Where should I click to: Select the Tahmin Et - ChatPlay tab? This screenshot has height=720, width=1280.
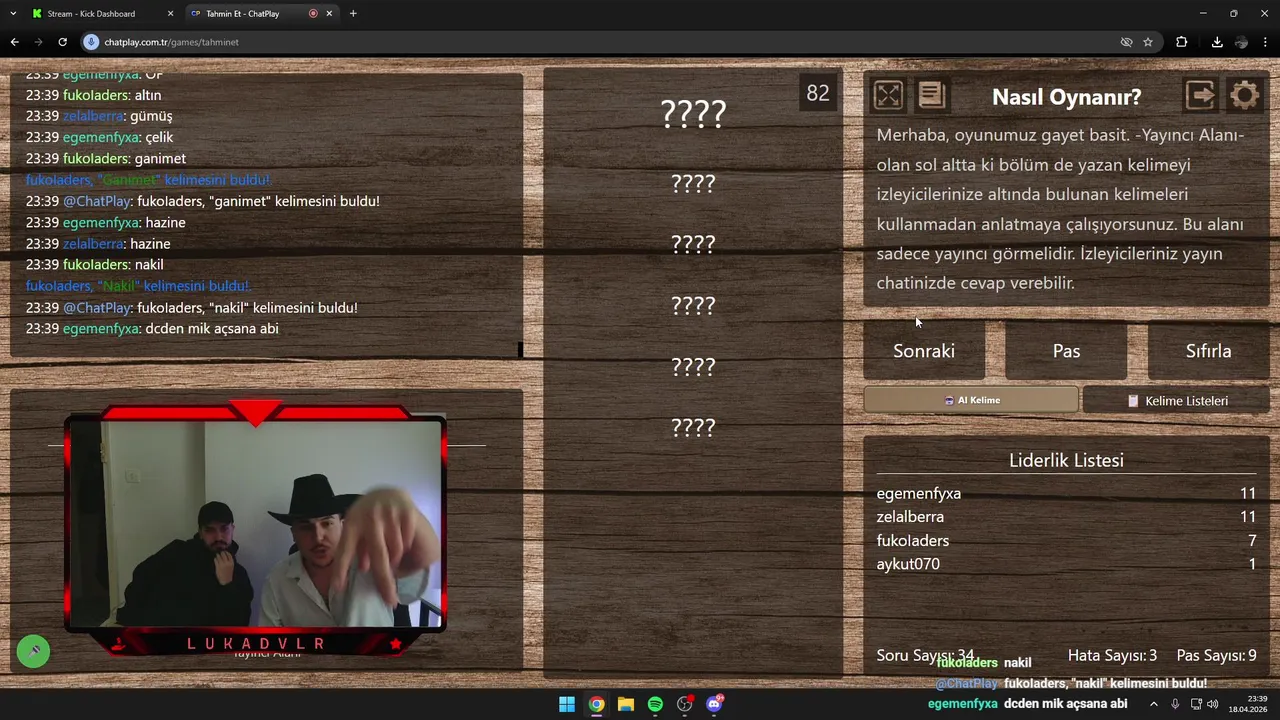click(x=262, y=13)
